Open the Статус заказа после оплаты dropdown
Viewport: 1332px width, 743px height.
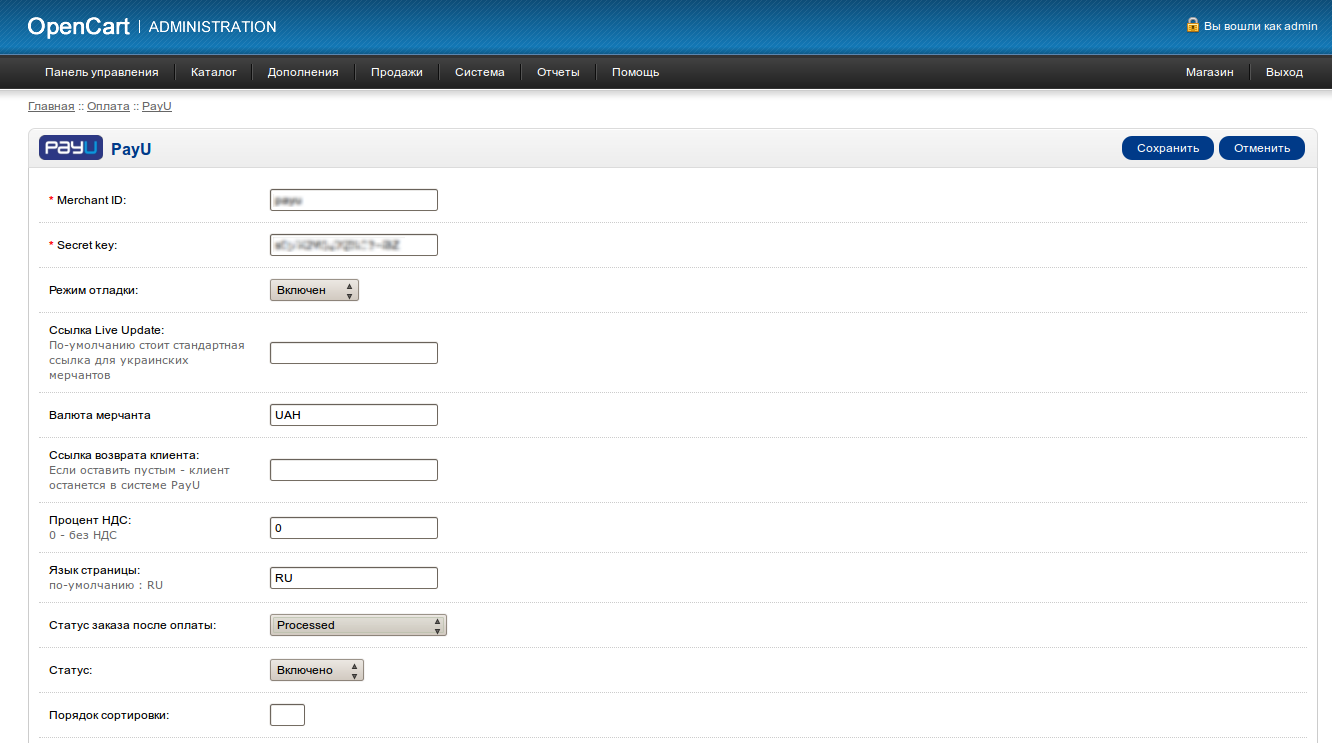pos(358,625)
